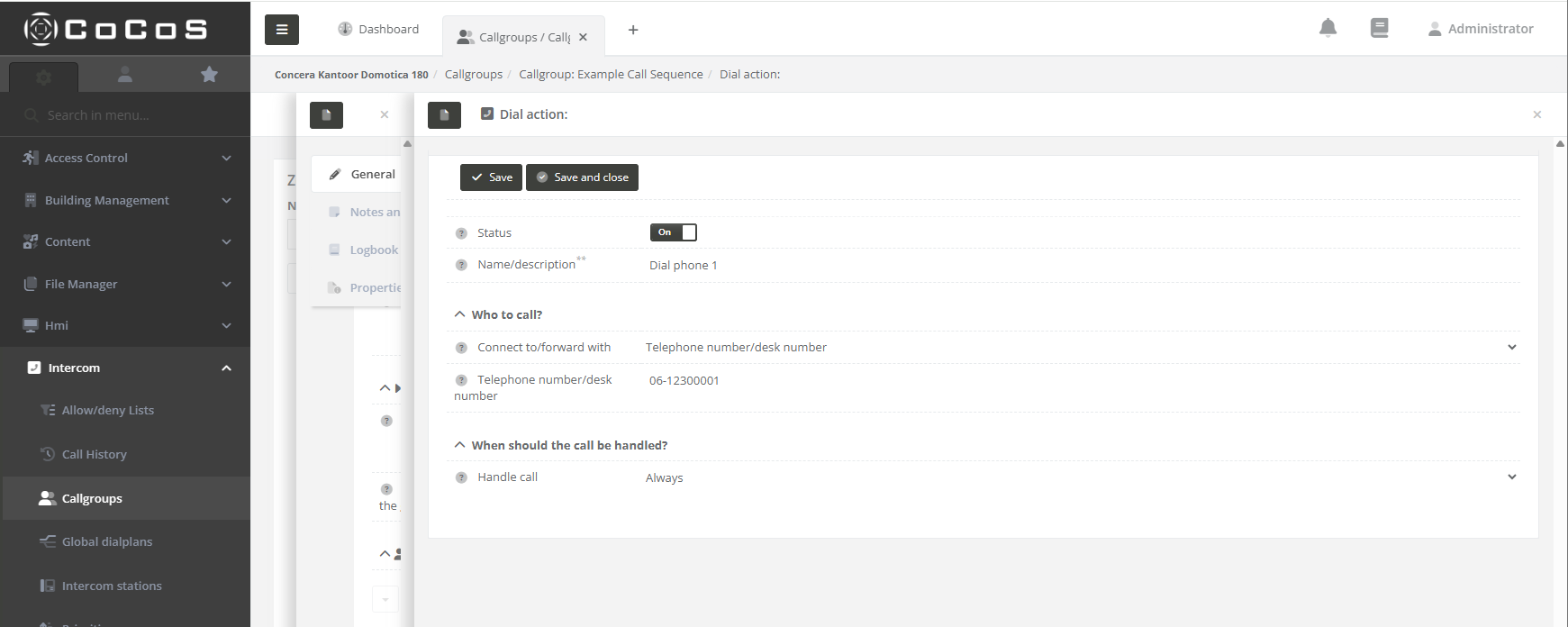Click the help icon beside Status
The height and width of the screenshot is (627, 1568).
pyautogui.click(x=461, y=233)
